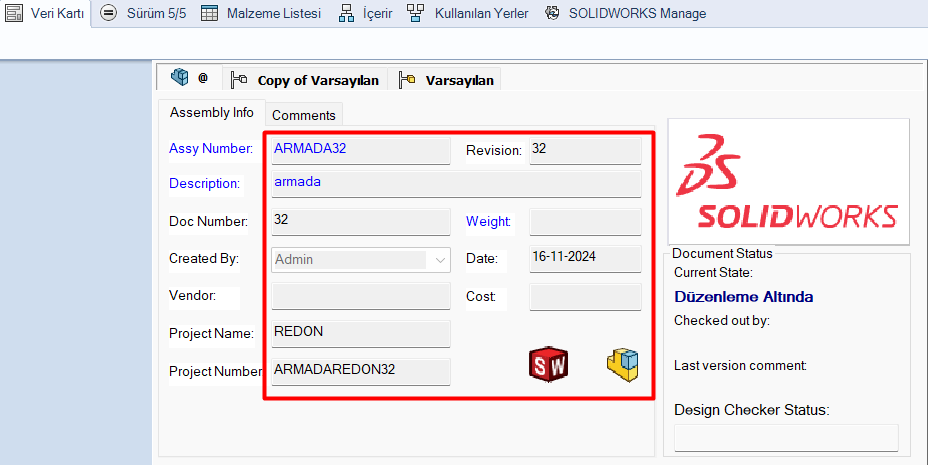
Task: Click the Project Number field ARMADAREDON32
Action: pyautogui.click(x=361, y=372)
